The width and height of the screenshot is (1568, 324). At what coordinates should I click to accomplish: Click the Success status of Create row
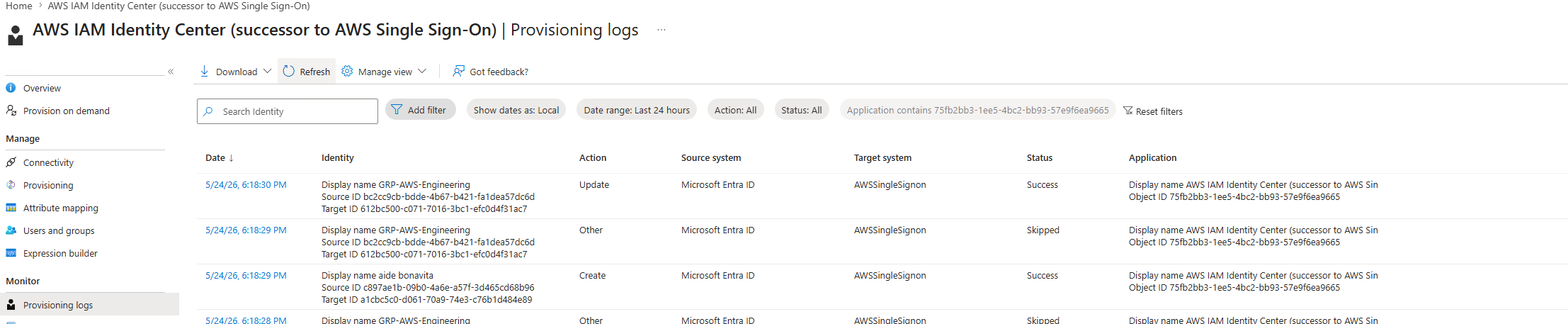[1043, 276]
